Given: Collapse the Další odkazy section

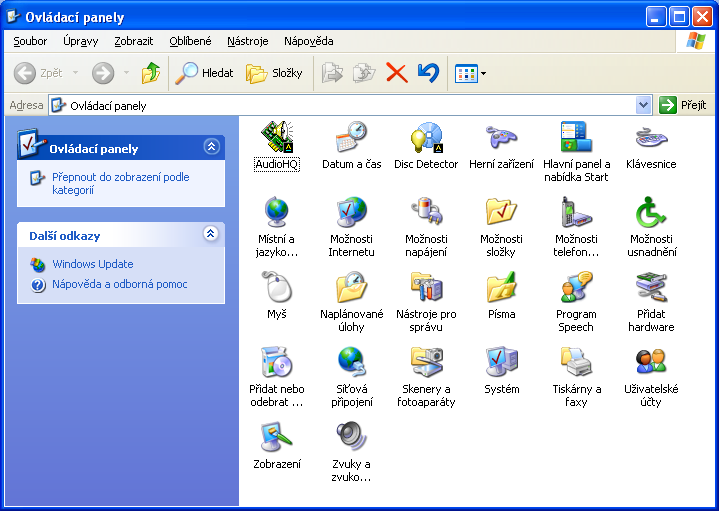Looking at the screenshot, I should pos(210,234).
